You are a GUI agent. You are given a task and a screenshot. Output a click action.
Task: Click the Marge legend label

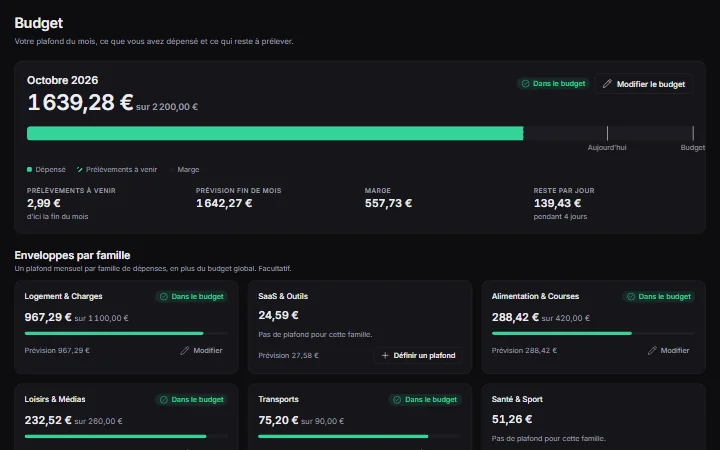point(188,169)
